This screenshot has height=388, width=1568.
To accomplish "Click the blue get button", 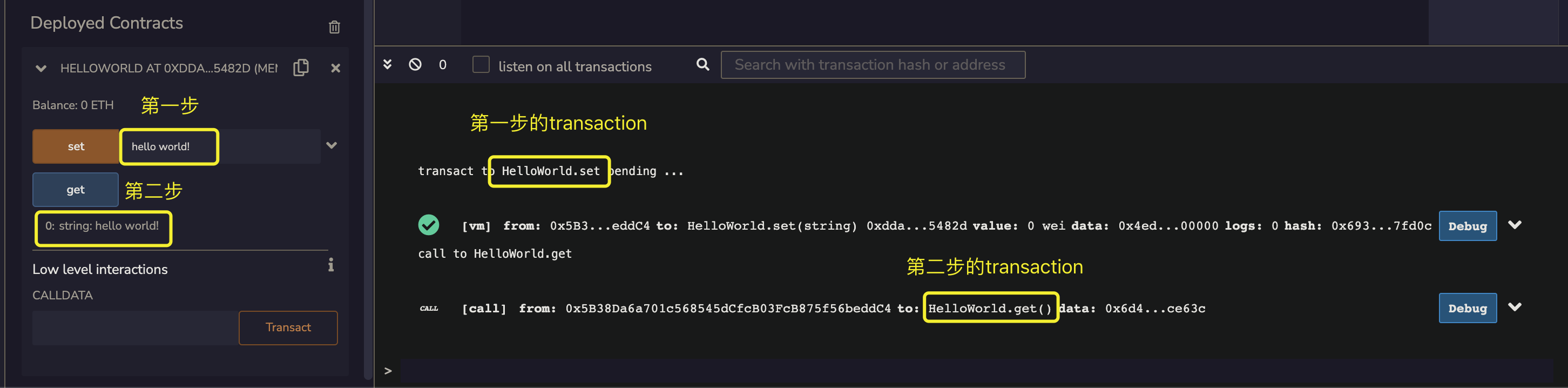I will [x=76, y=190].
